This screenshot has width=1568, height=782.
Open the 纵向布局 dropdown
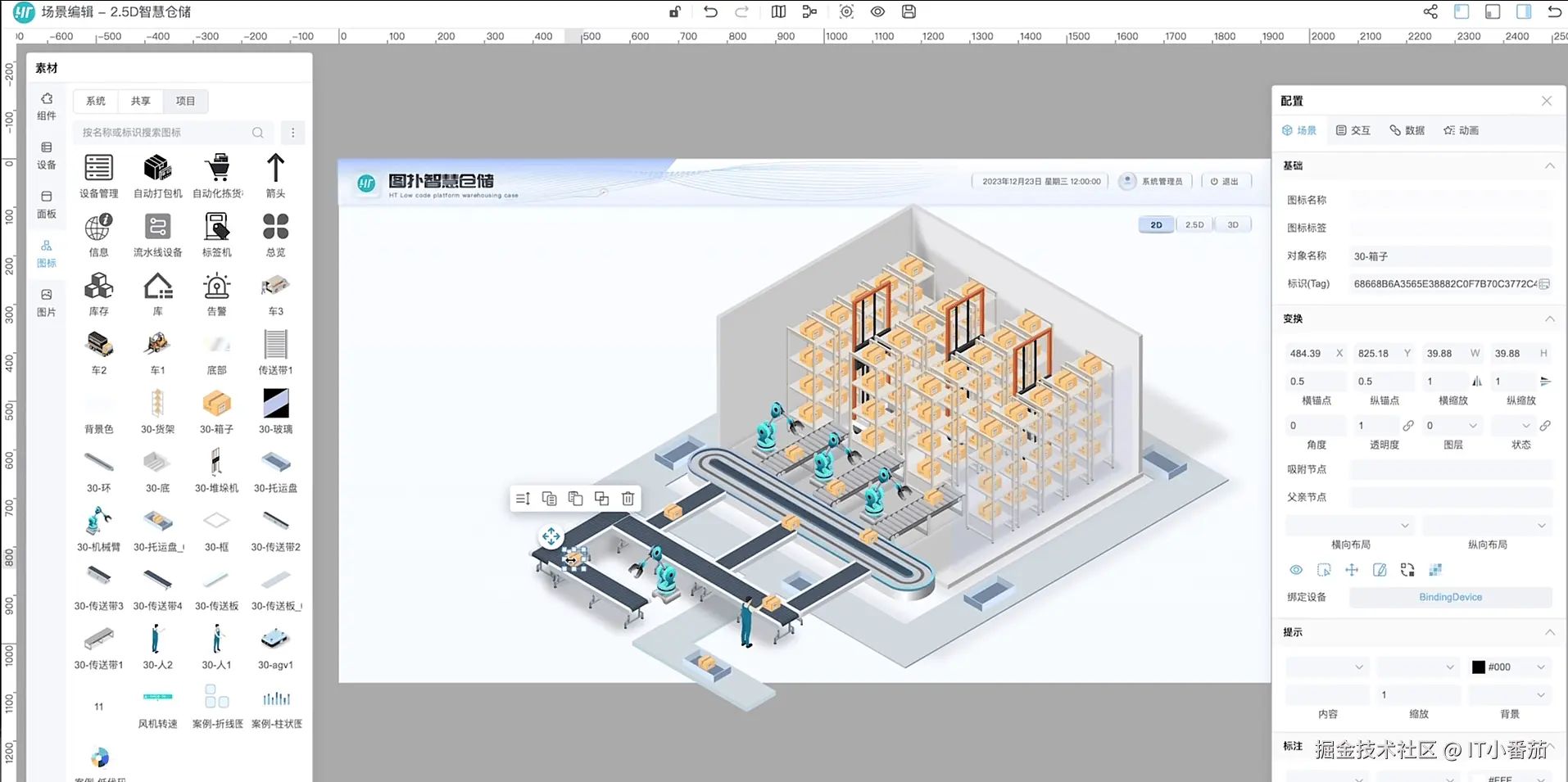tap(1487, 525)
